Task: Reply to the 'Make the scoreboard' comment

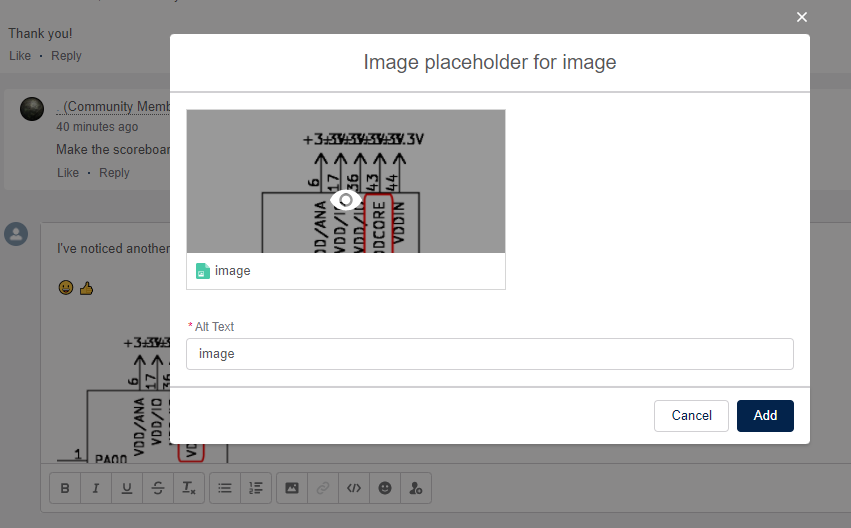Action: click(114, 173)
